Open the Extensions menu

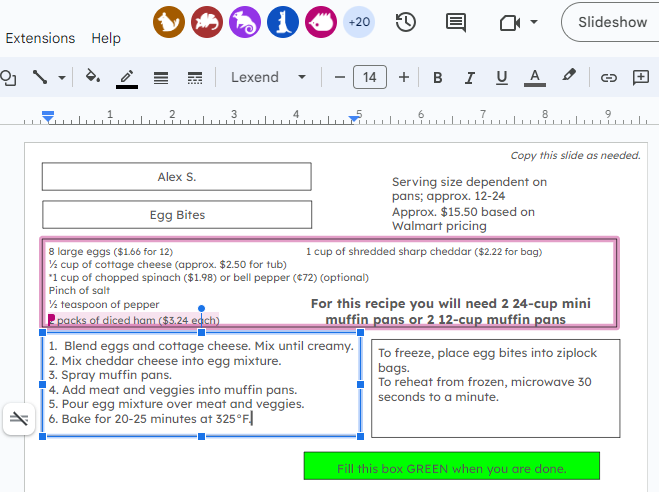pos(40,38)
